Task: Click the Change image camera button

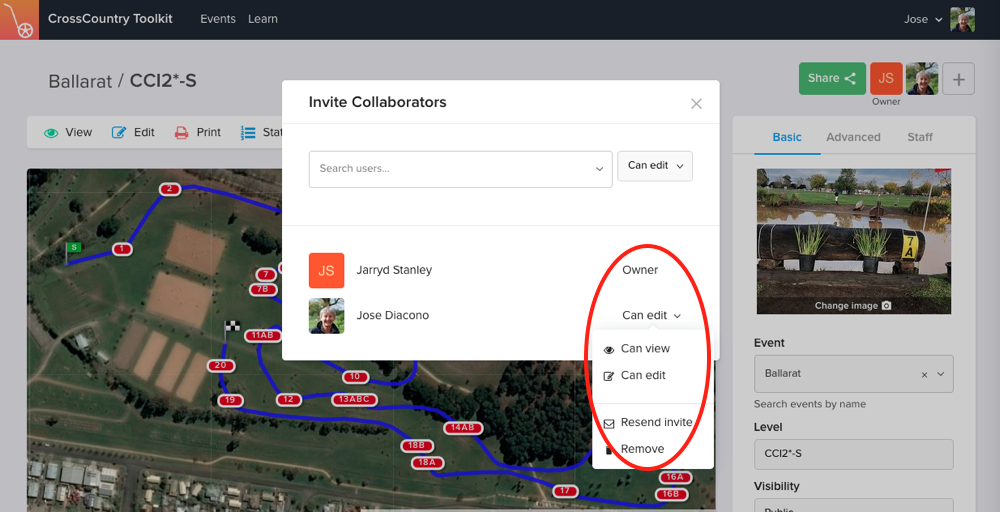Action: 853,306
